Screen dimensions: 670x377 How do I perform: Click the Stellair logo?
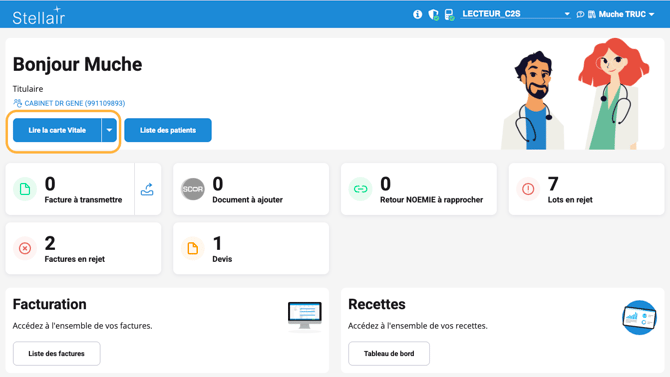[38, 15]
